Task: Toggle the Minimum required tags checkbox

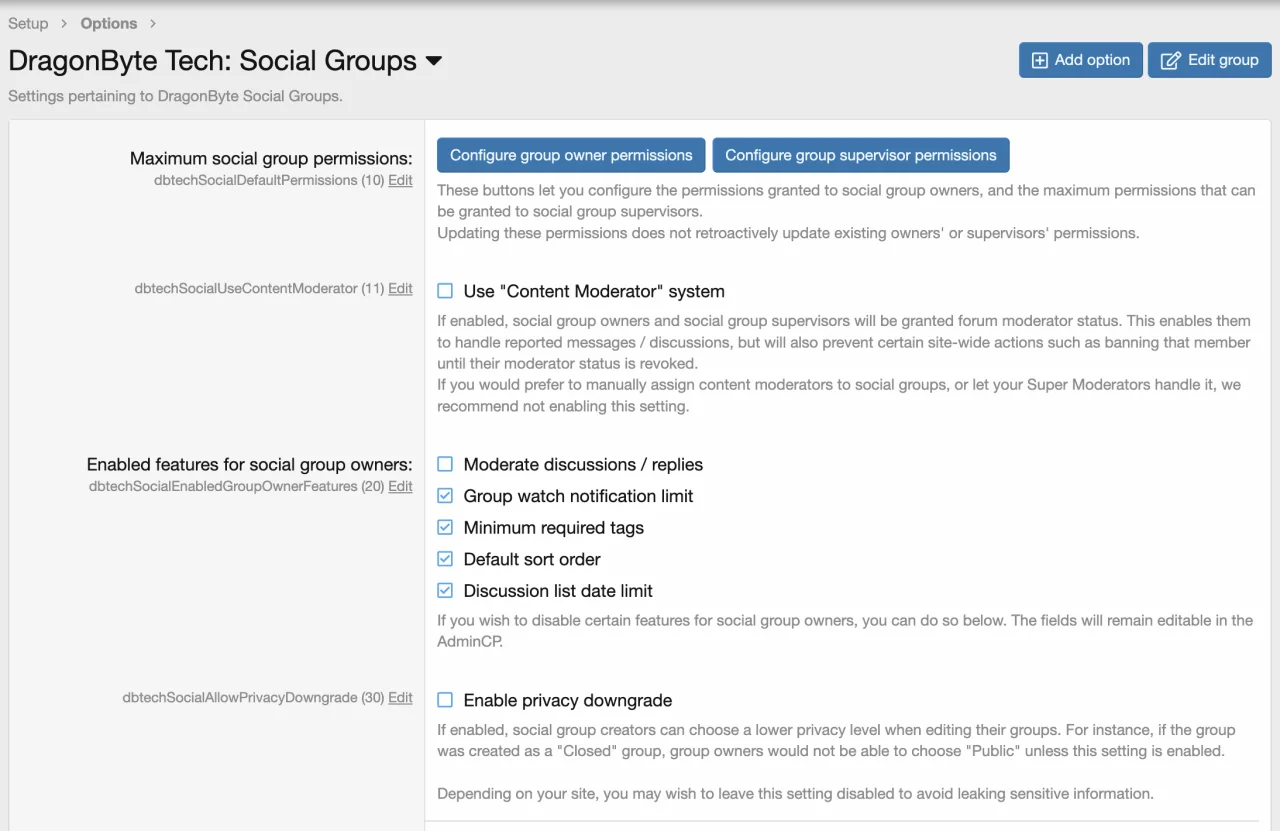Action: click(445, 528)
